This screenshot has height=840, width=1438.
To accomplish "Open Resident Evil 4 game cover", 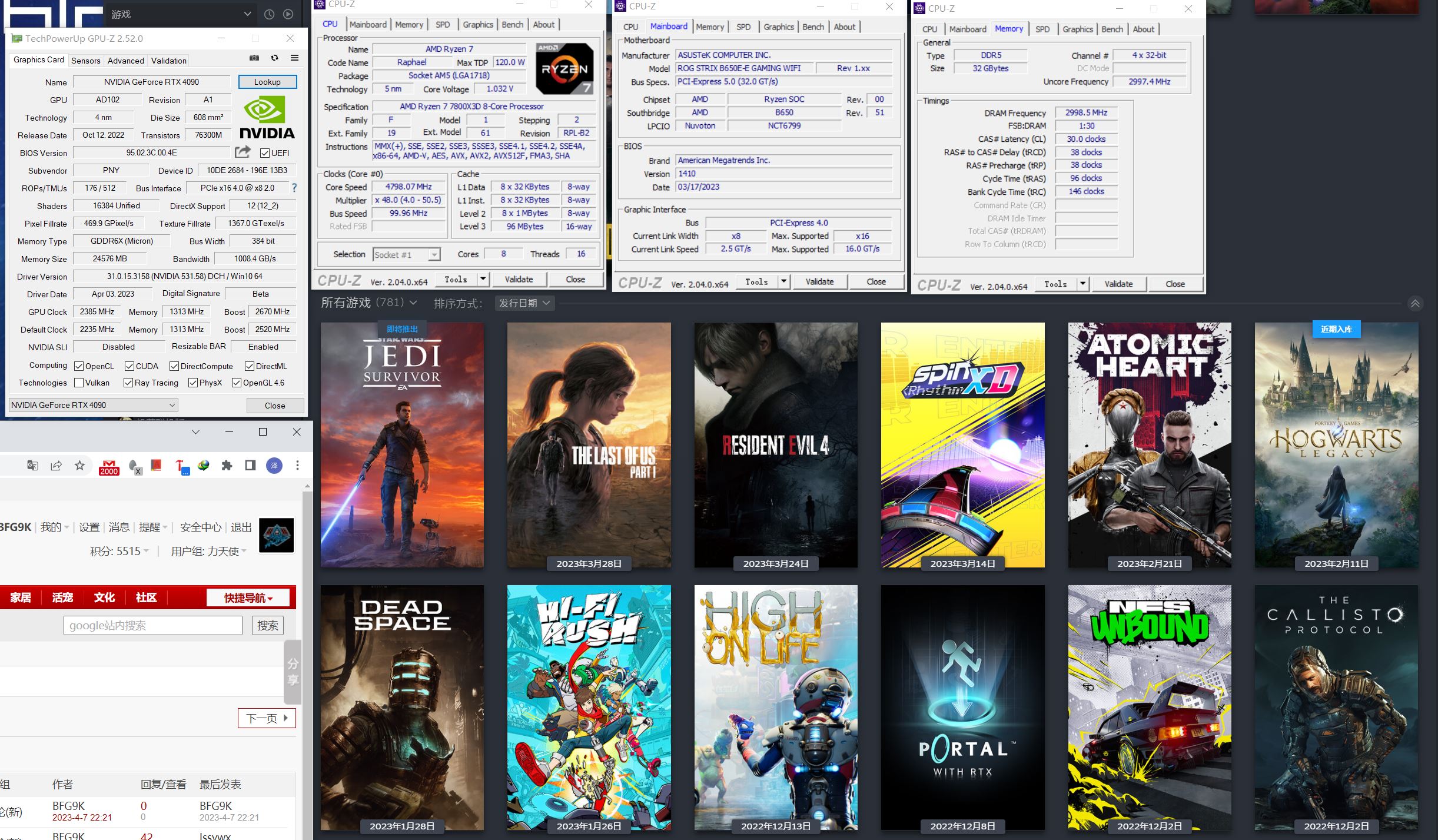I will tap(776, 445).
